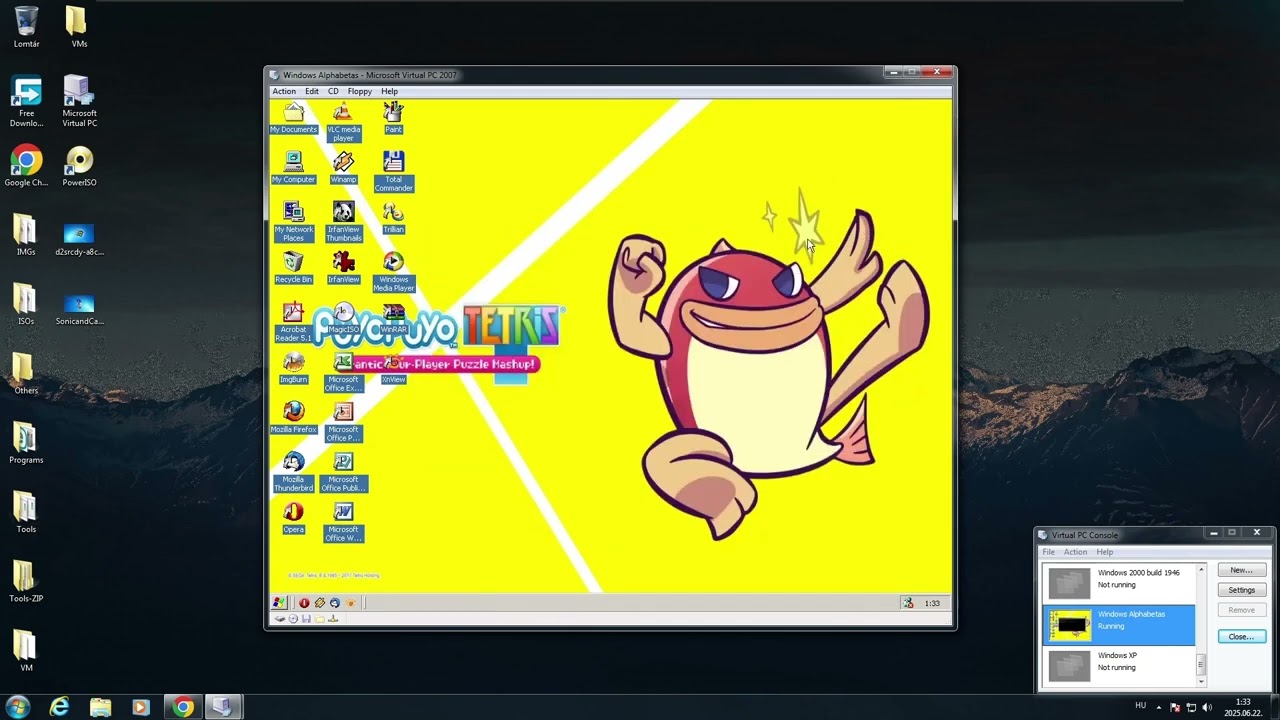Click the Close... button in the Console

pyautogui.click(x=1241, y=636)
